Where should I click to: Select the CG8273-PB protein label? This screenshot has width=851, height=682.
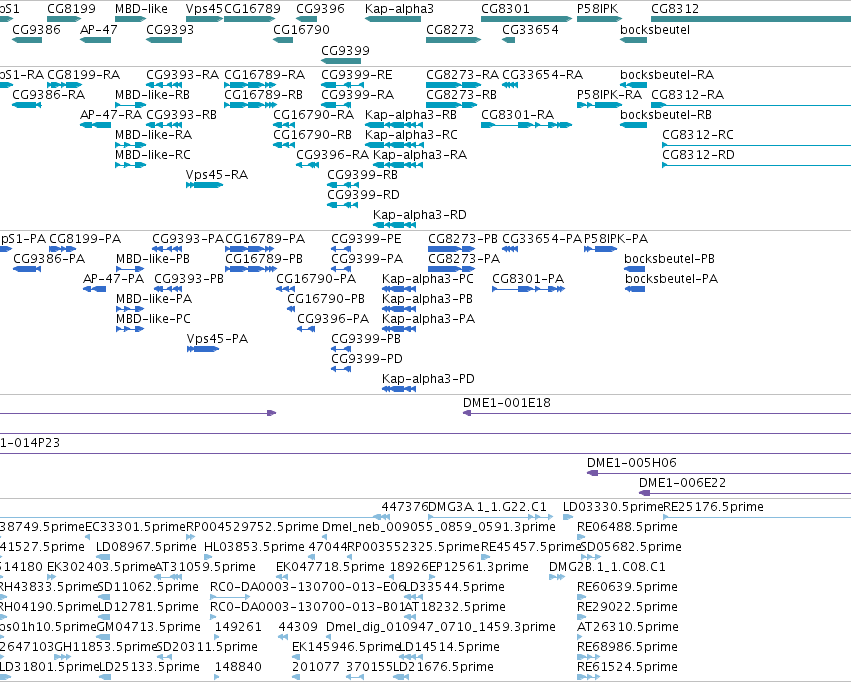[463, 239]
